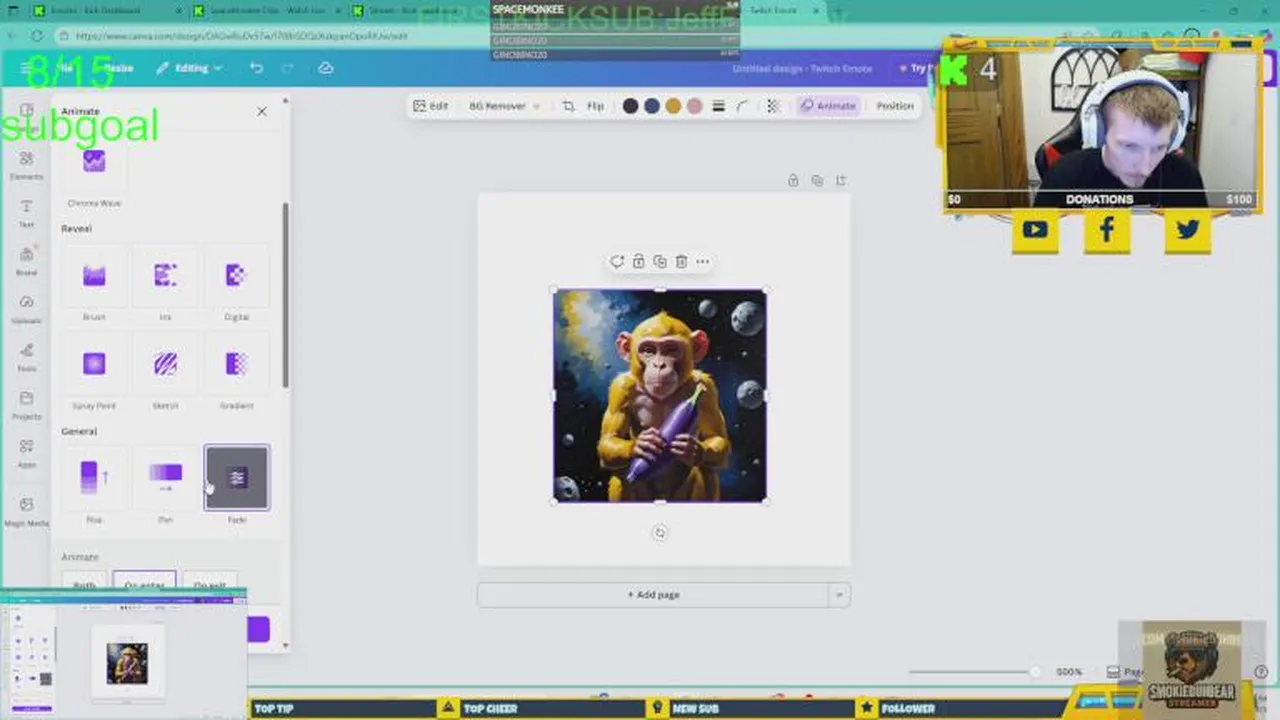1280x720 pixels.
Task: Close the Animate panel
Action: 262,111
